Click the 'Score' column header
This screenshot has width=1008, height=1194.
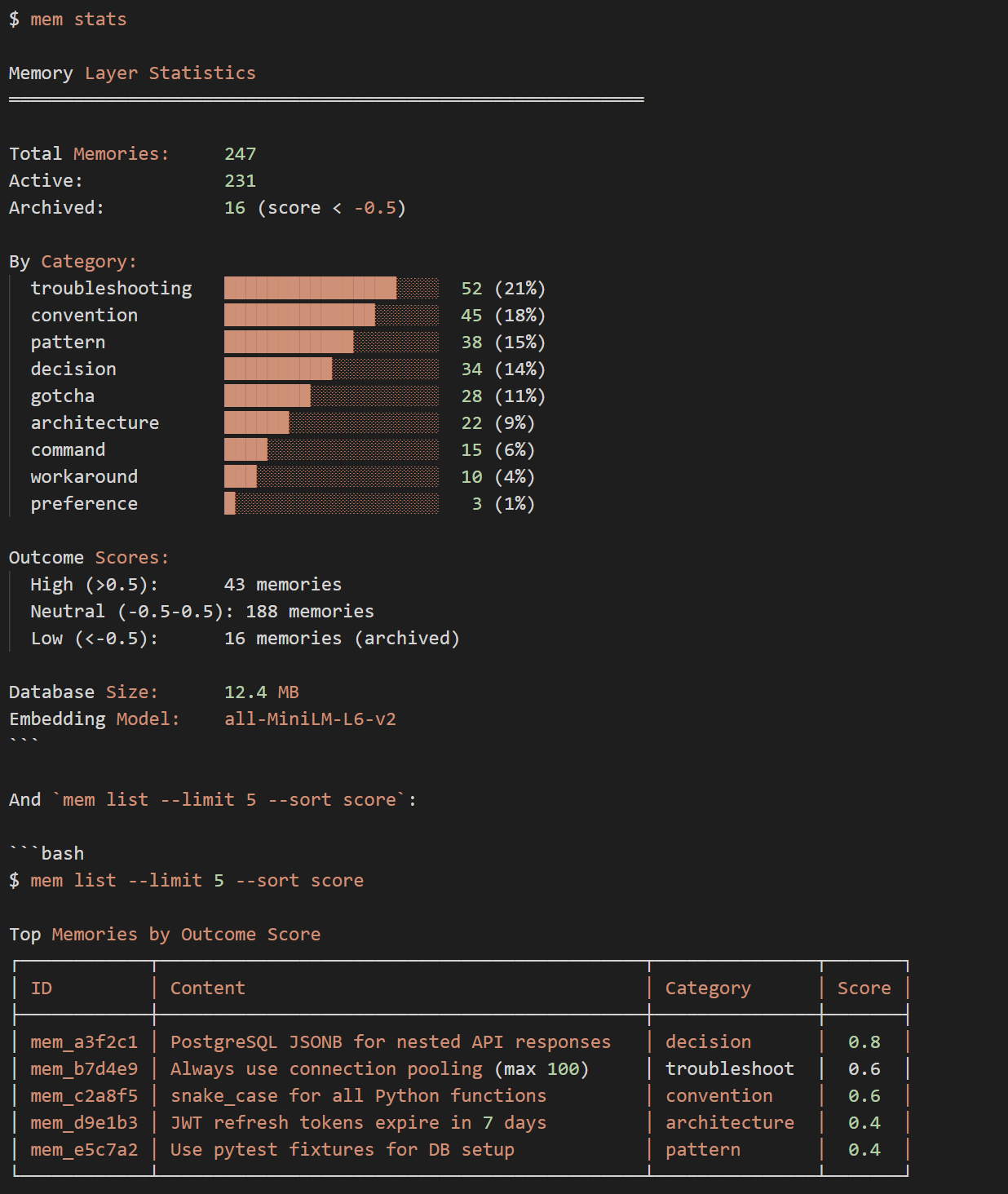[864, 988]
